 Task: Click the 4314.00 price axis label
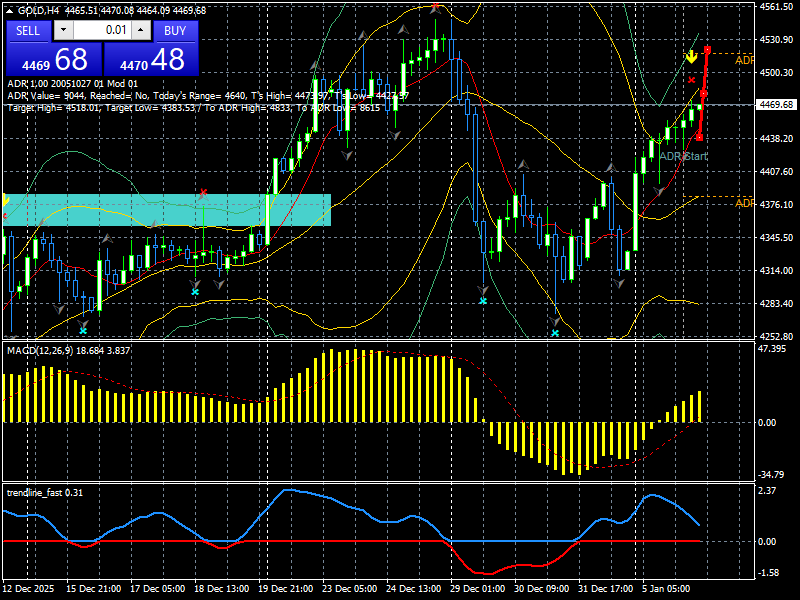coord(776,270)
